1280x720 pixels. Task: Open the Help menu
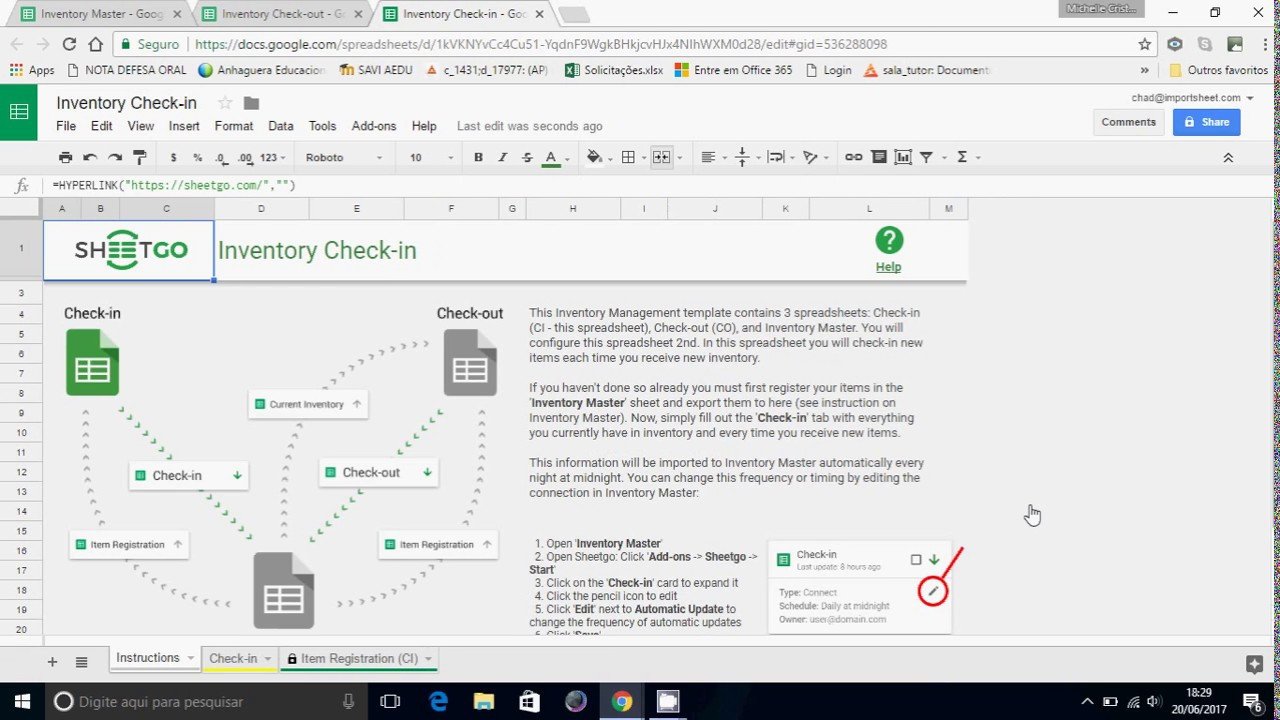[x=424, y=126]
